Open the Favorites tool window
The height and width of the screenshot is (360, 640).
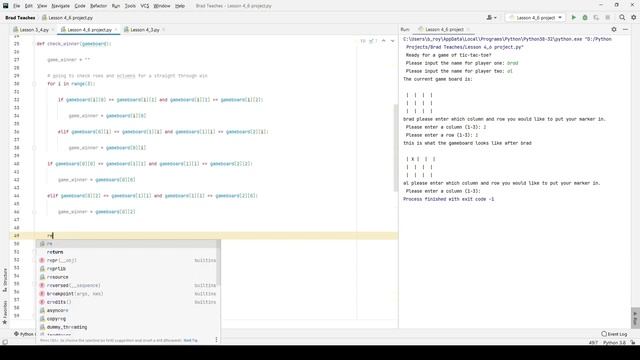coord(5,312)
